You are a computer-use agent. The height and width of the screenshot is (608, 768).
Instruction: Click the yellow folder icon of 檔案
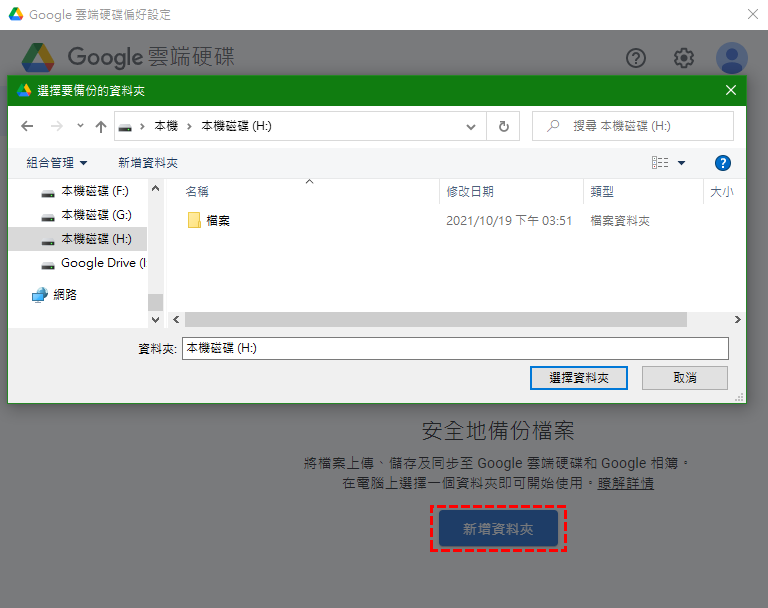(x=194, y=220)
